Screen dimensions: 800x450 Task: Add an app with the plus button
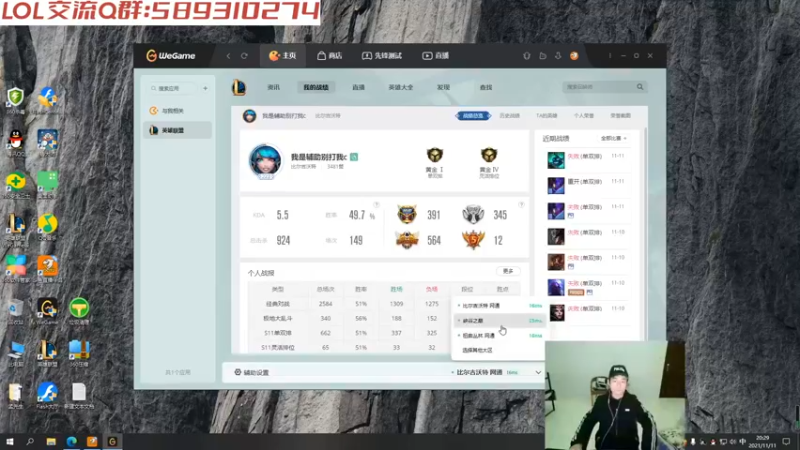(205, 88)
